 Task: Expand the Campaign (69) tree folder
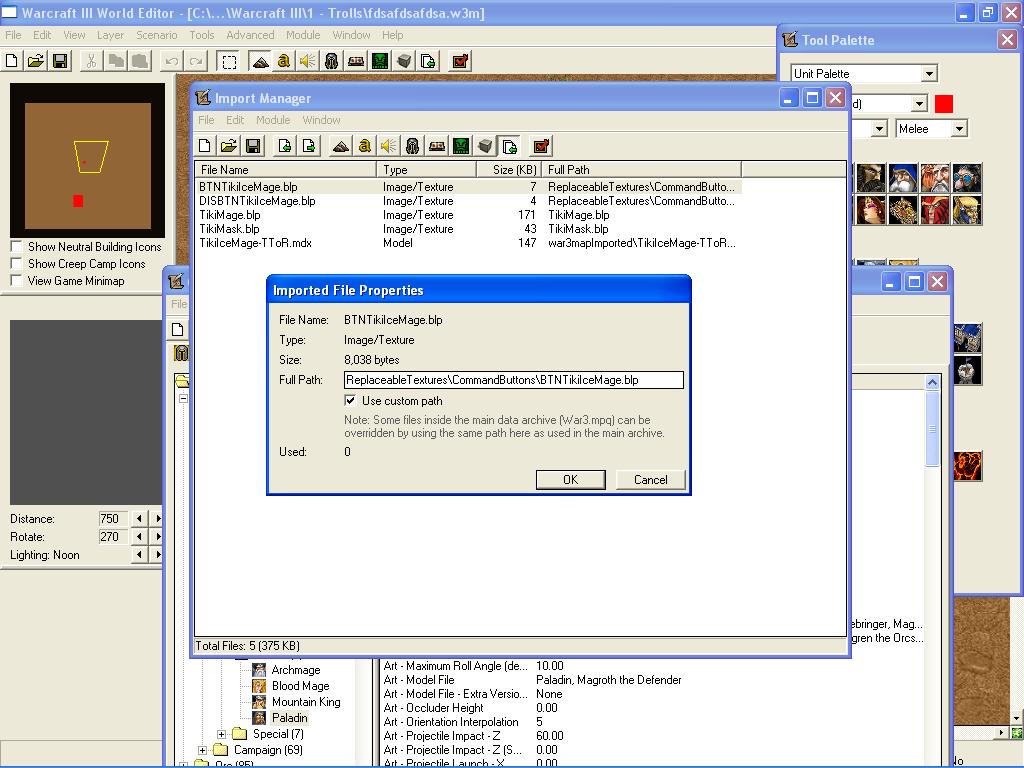coord(202,750)
